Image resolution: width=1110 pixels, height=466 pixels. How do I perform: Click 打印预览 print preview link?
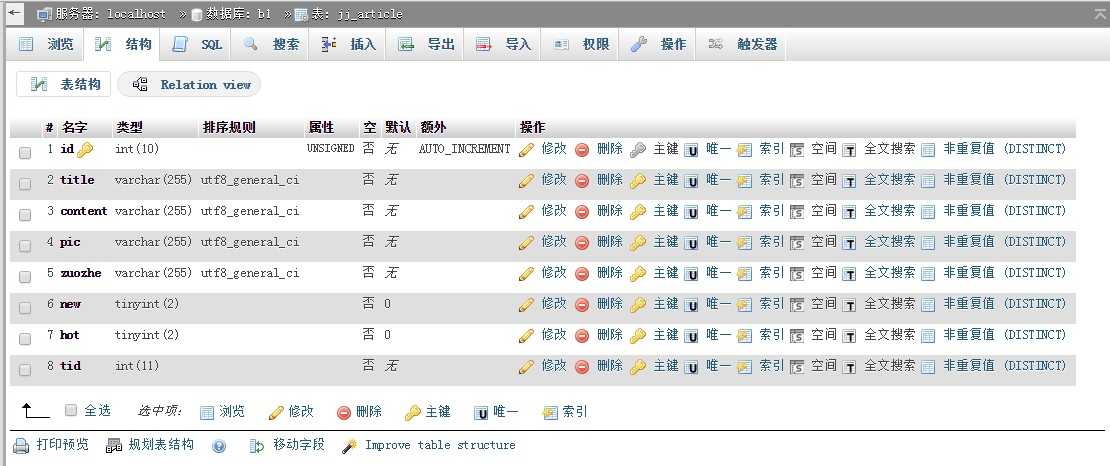pyautogui.click(x=62, y=445)
